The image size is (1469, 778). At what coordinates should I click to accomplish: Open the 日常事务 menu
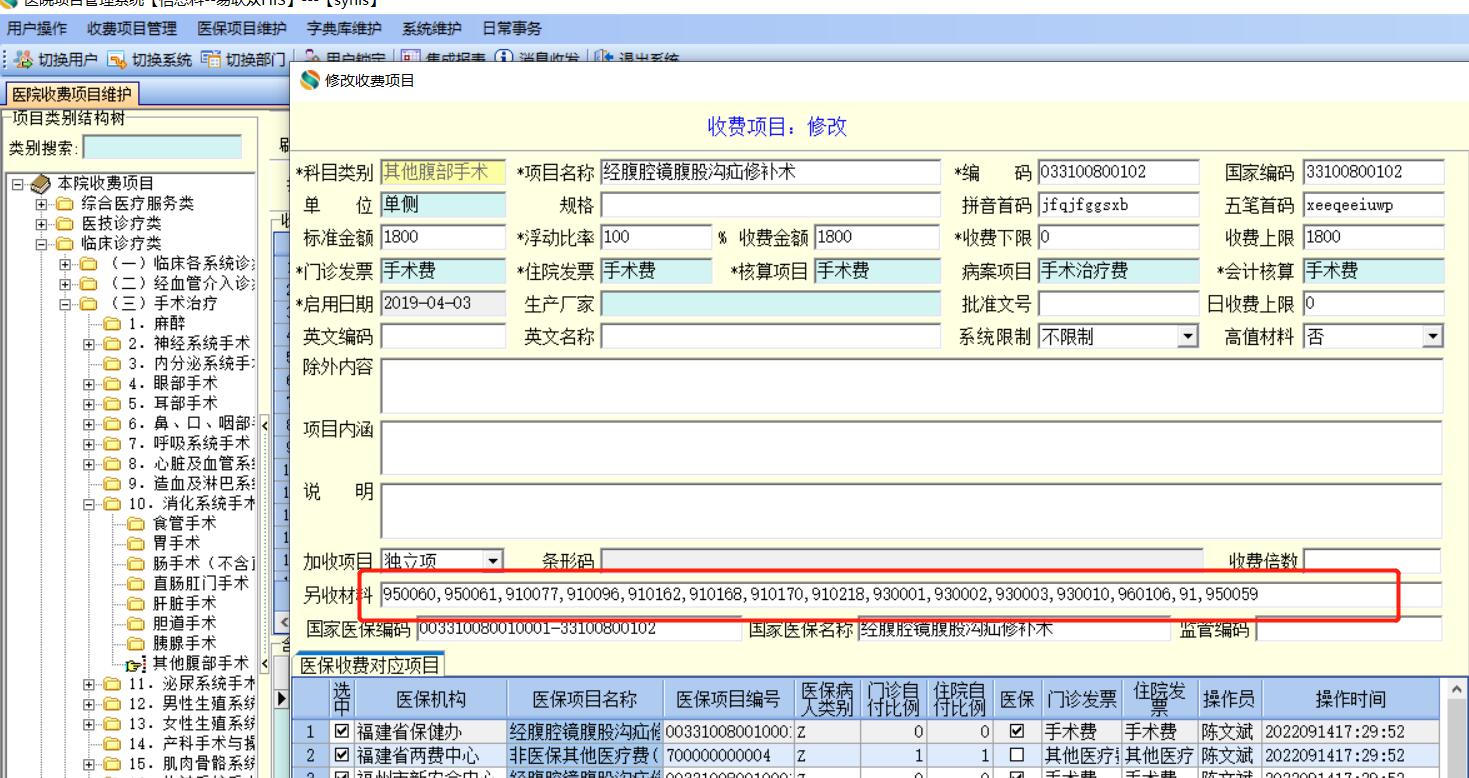point(513,30)
